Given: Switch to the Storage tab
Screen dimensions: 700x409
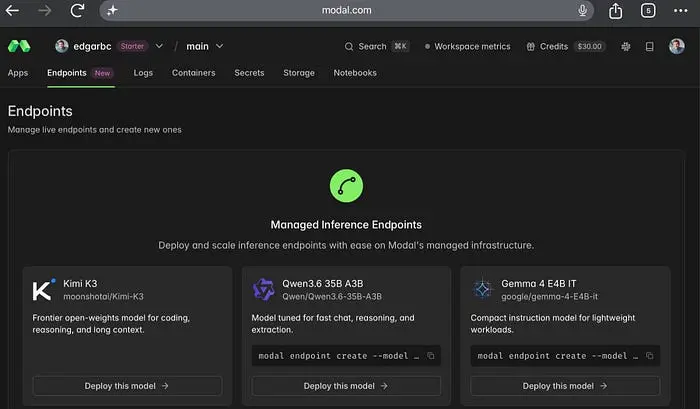Looking at the screenshot, I should (299, 73).
